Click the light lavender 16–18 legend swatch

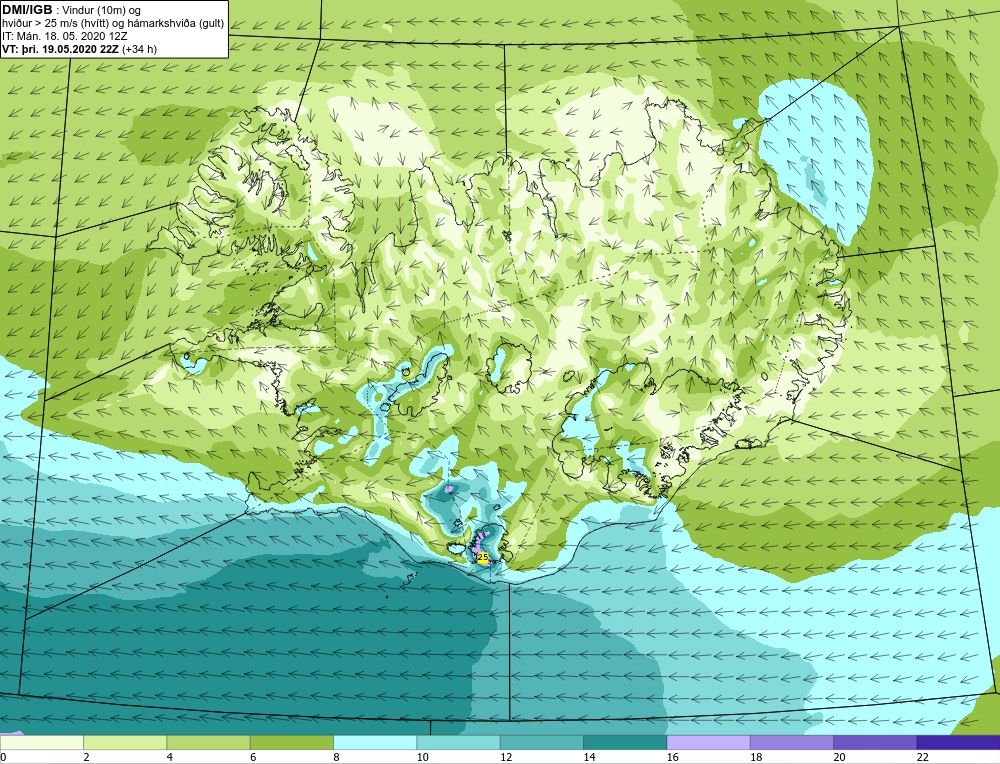coord(709,742)
